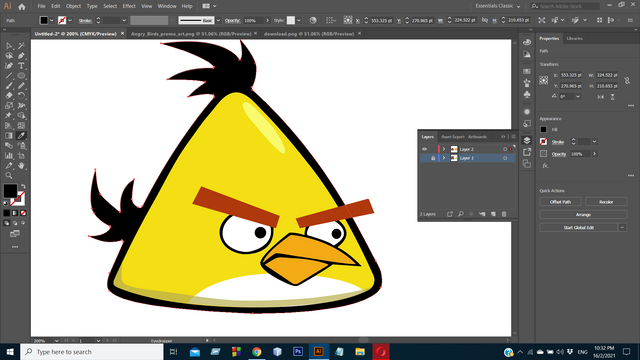
Task: Select the Type tool
Action: 21,66
